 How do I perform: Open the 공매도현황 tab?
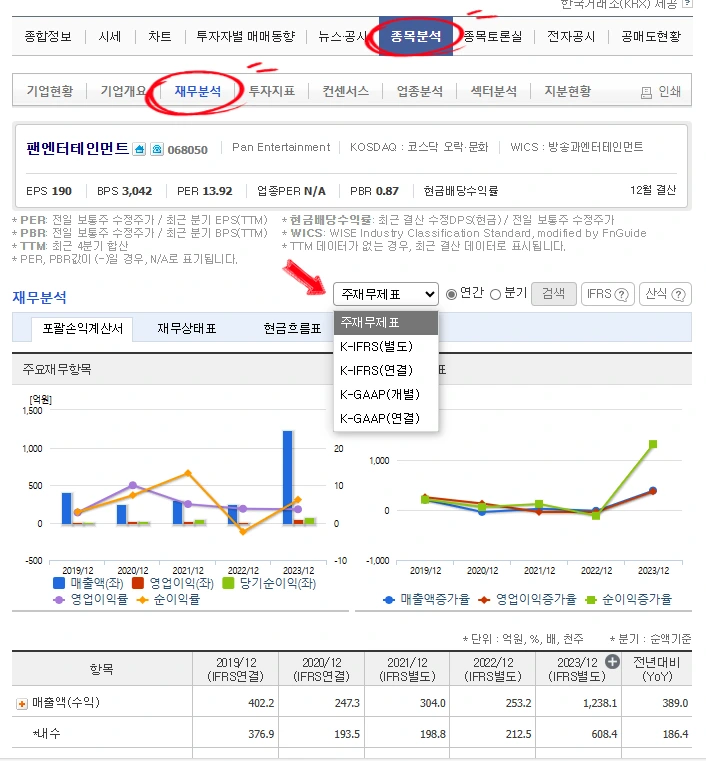(x=651, y=36)
